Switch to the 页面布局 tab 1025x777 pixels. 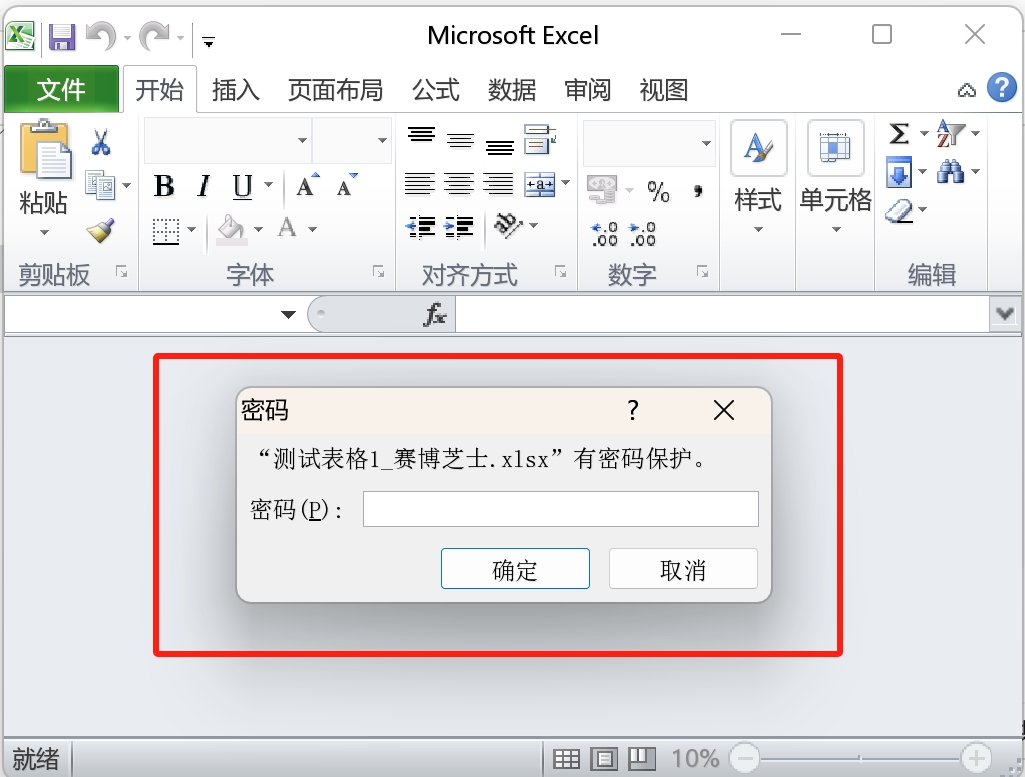[335, 90]
